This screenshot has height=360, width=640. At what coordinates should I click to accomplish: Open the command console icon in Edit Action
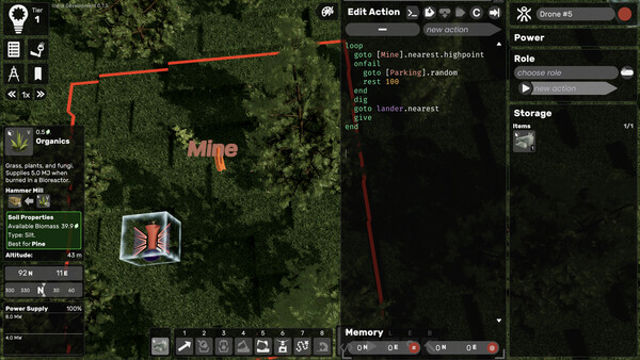[413, 13]
